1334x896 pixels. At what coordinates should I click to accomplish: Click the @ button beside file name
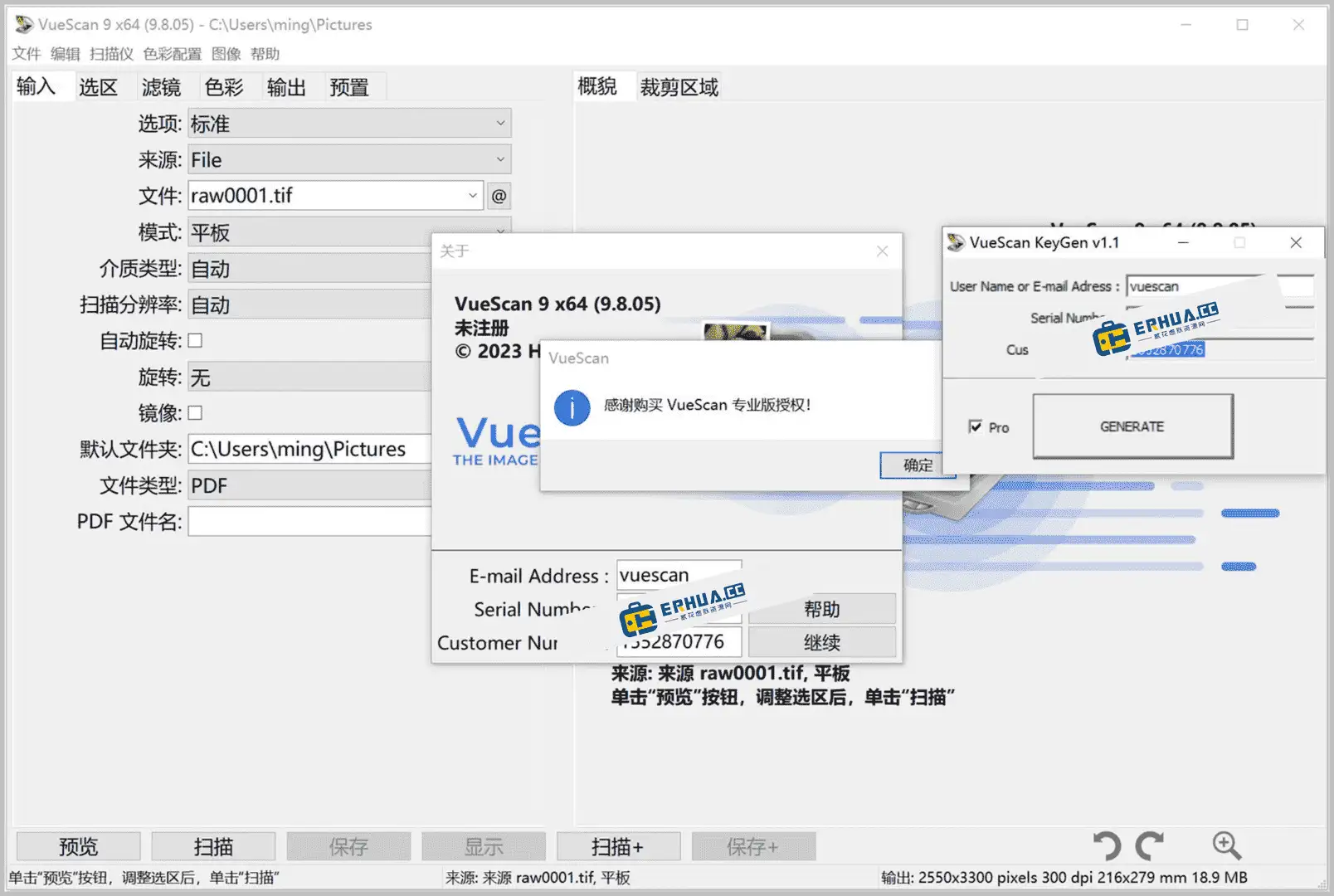point(499,196)
